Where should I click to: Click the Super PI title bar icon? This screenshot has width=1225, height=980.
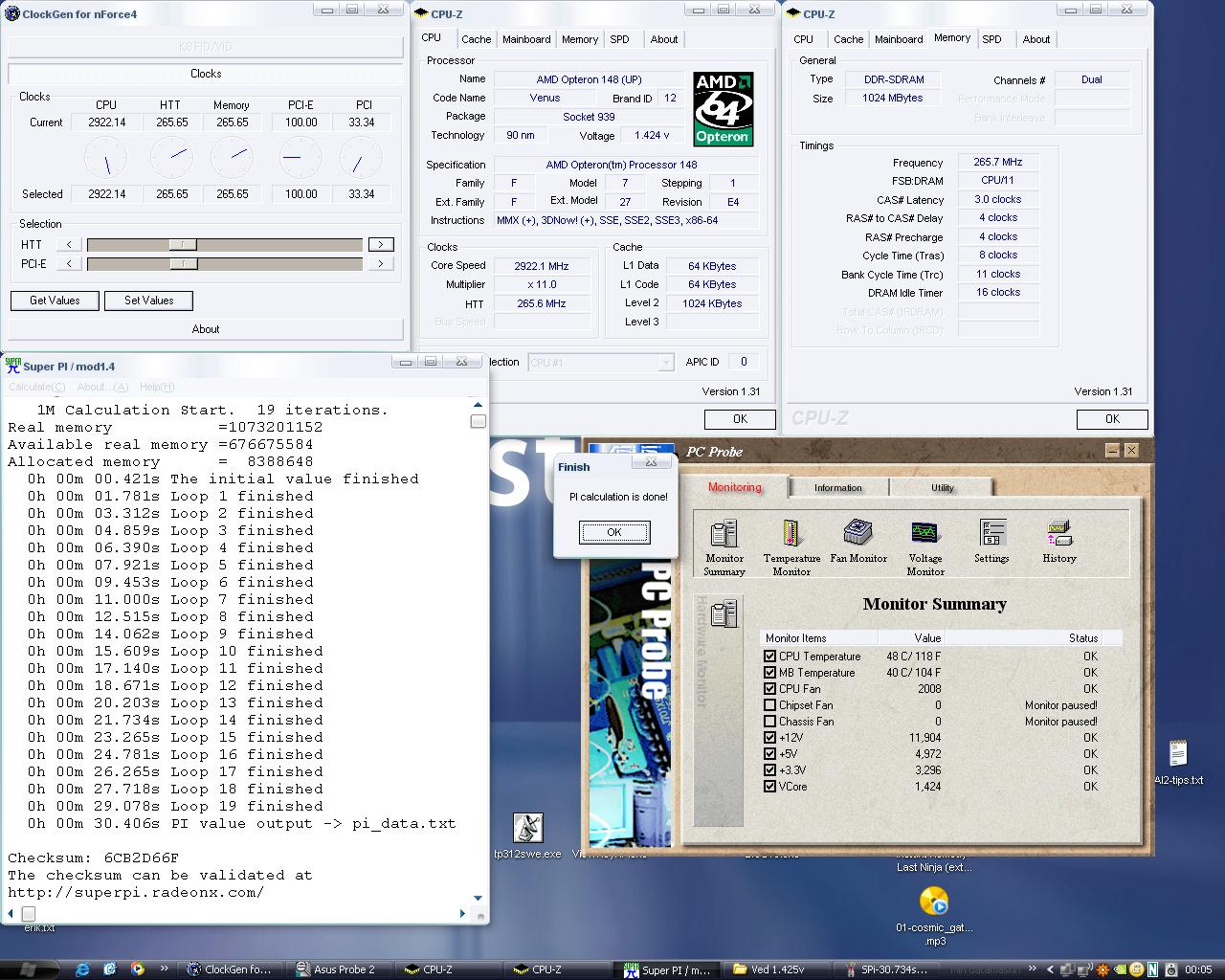tap(13, 366)
